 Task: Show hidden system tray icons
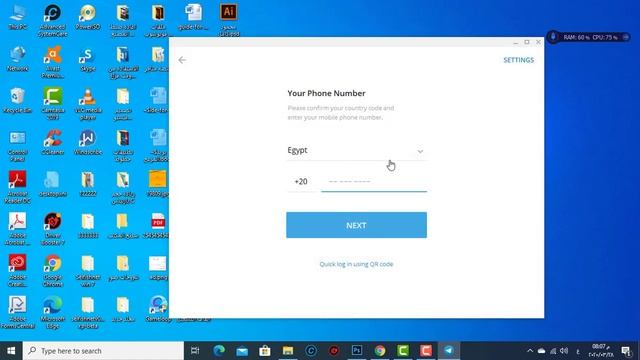click(x=530, y=351)
